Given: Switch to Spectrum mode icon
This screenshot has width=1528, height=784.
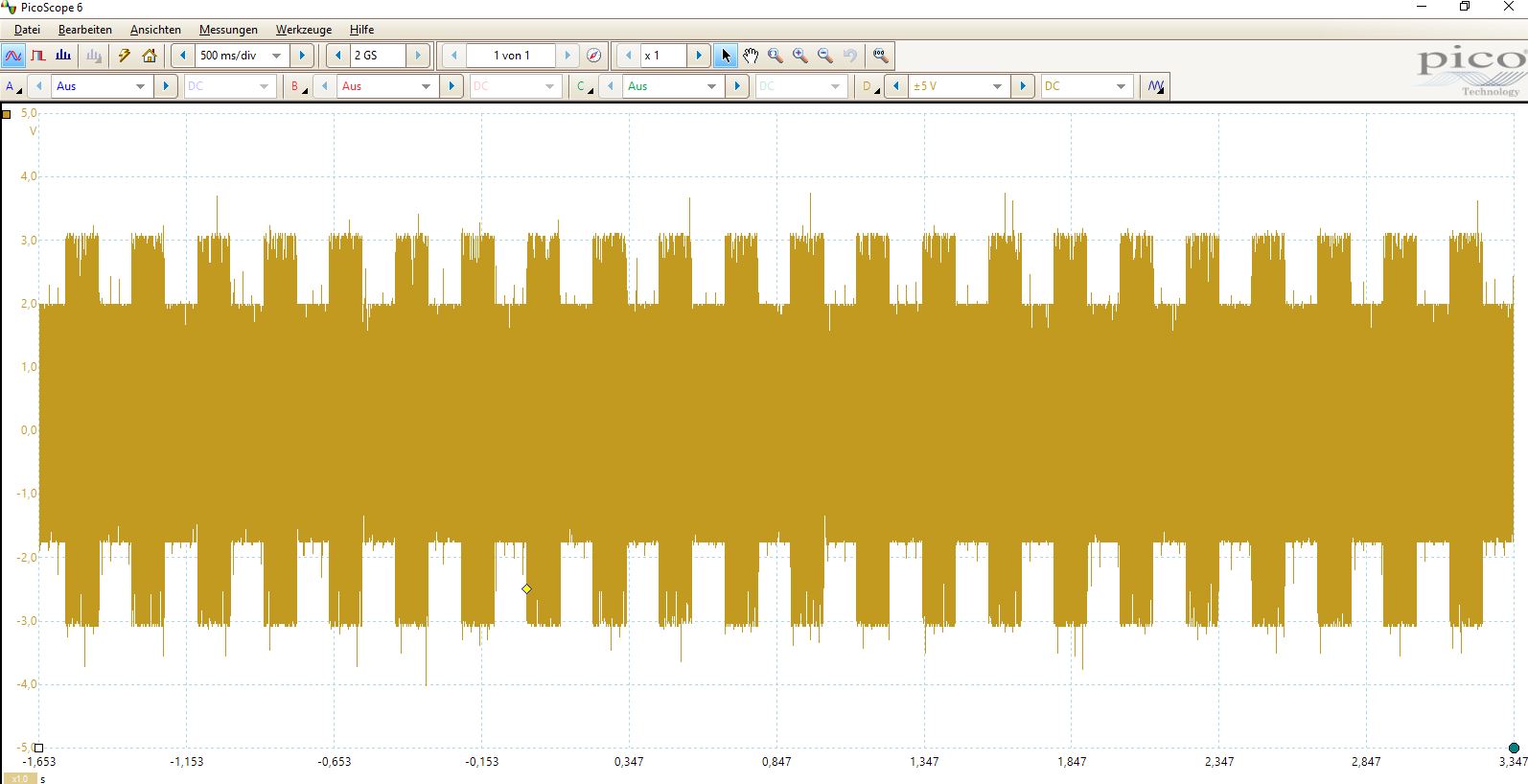Looking at the screenshot, I should click(63, 56).
